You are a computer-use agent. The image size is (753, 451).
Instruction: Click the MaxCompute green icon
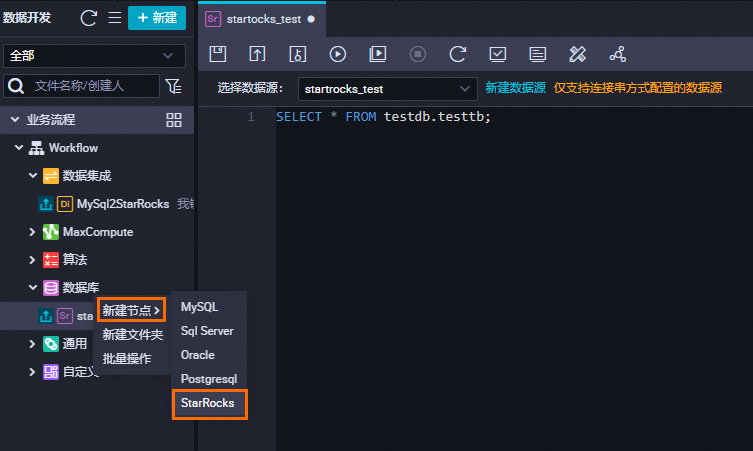click(x=50, y=232)
